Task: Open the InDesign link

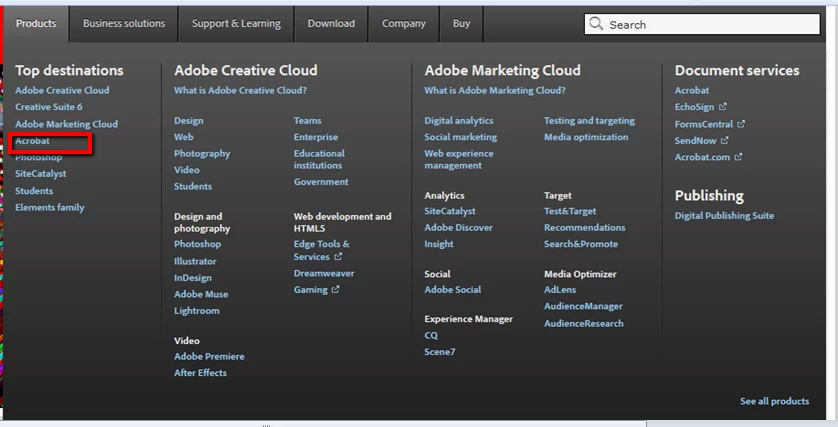Action: click(x=192, y=278)
